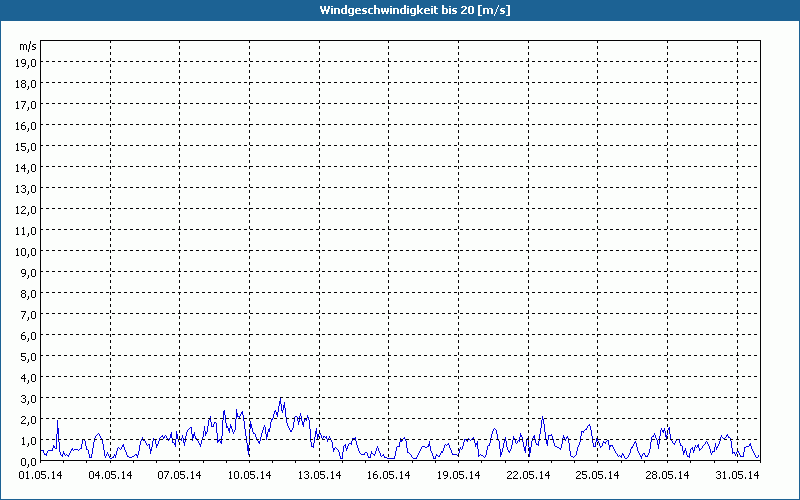The image size is (800, 500).
Task: Select the 01.05.14 date label
Action: [x=40, y=475]
